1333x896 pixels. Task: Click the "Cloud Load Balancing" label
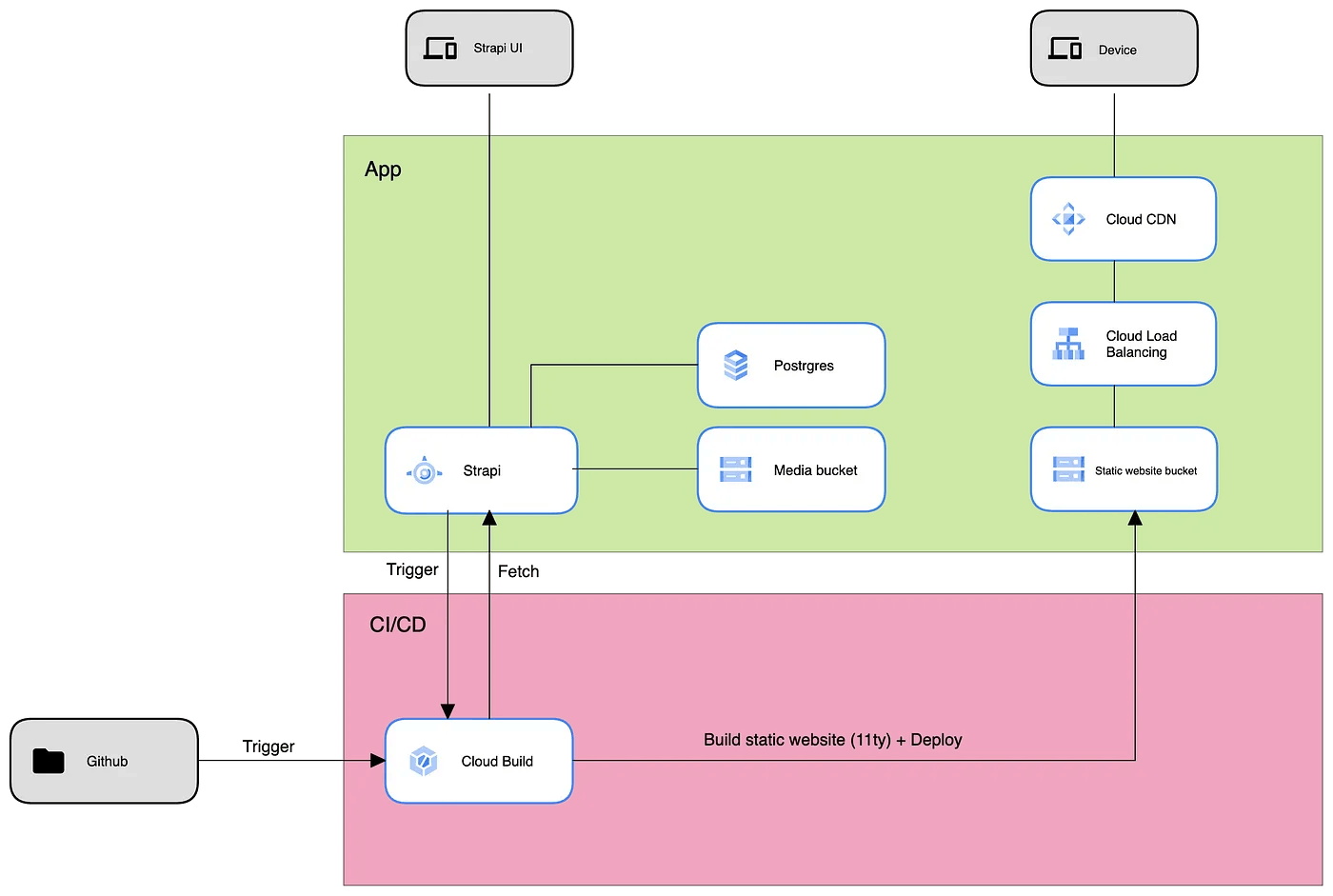pyautogui.click(x=1141, y=344)
